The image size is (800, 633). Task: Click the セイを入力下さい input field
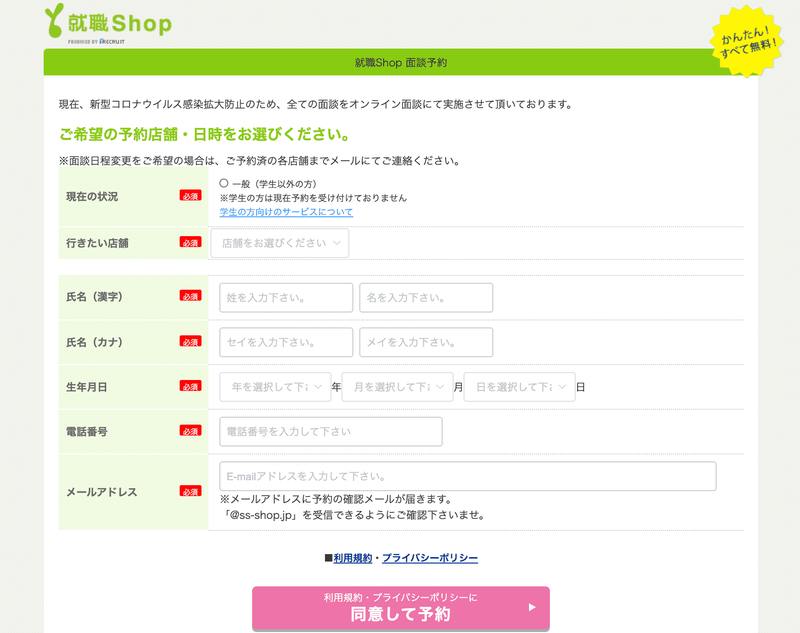click(x=285, y=341)
